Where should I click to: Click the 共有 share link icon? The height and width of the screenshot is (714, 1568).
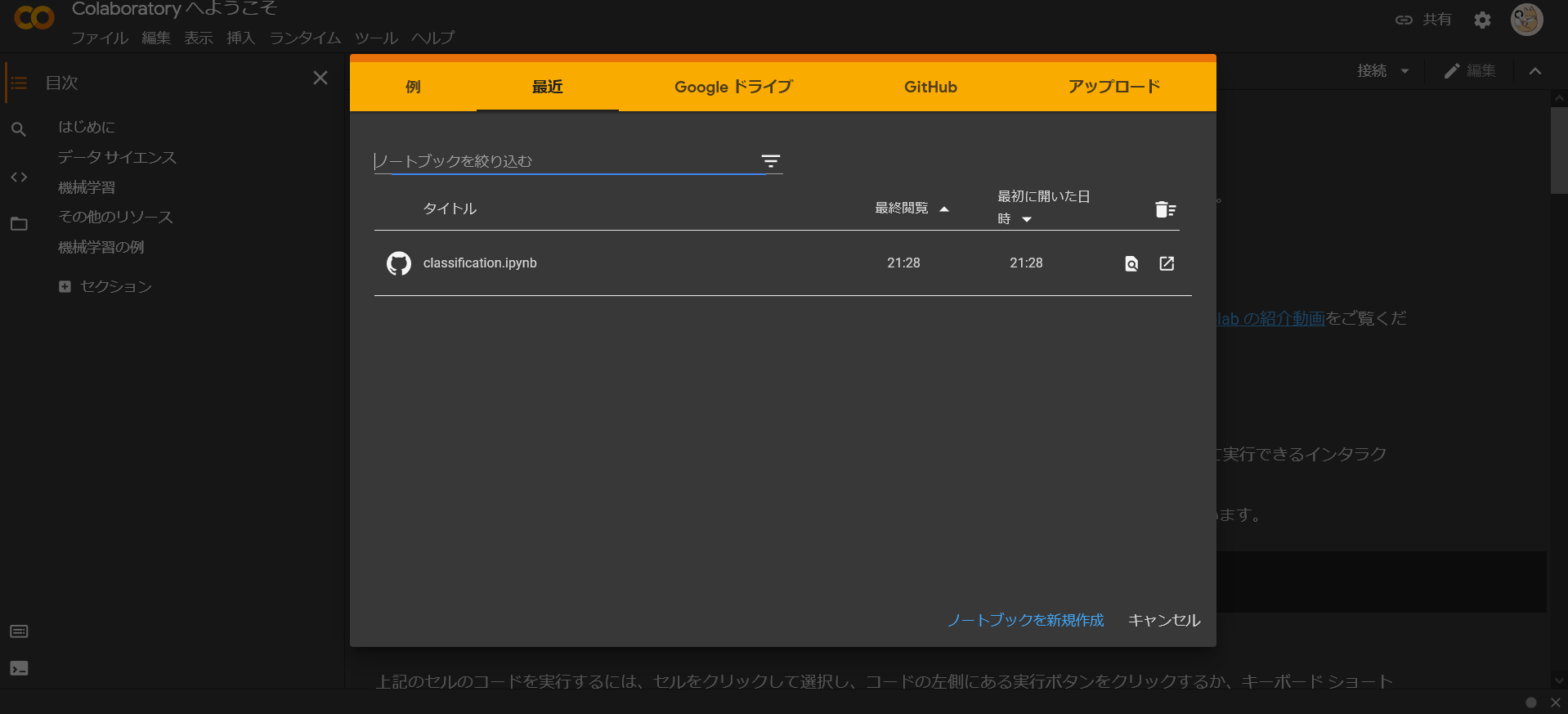1404,20
